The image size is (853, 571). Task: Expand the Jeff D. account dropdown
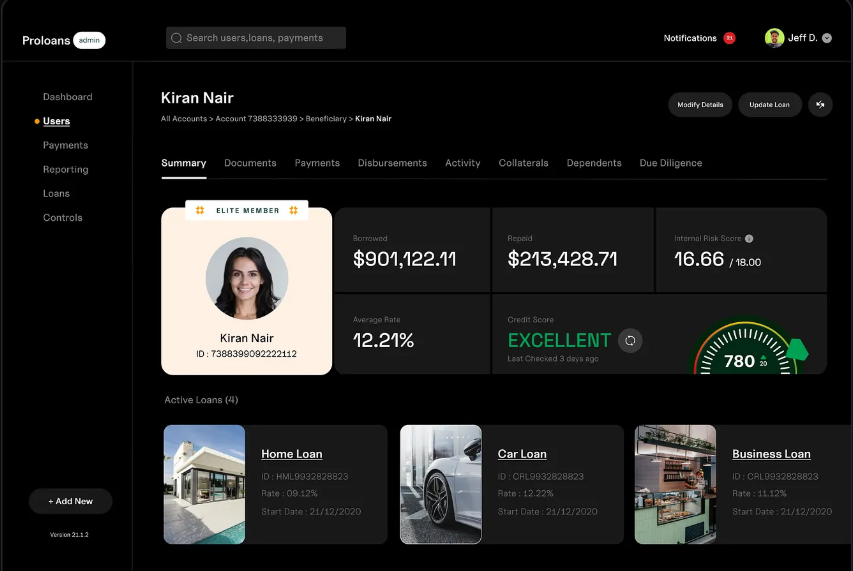click(826, 38)
